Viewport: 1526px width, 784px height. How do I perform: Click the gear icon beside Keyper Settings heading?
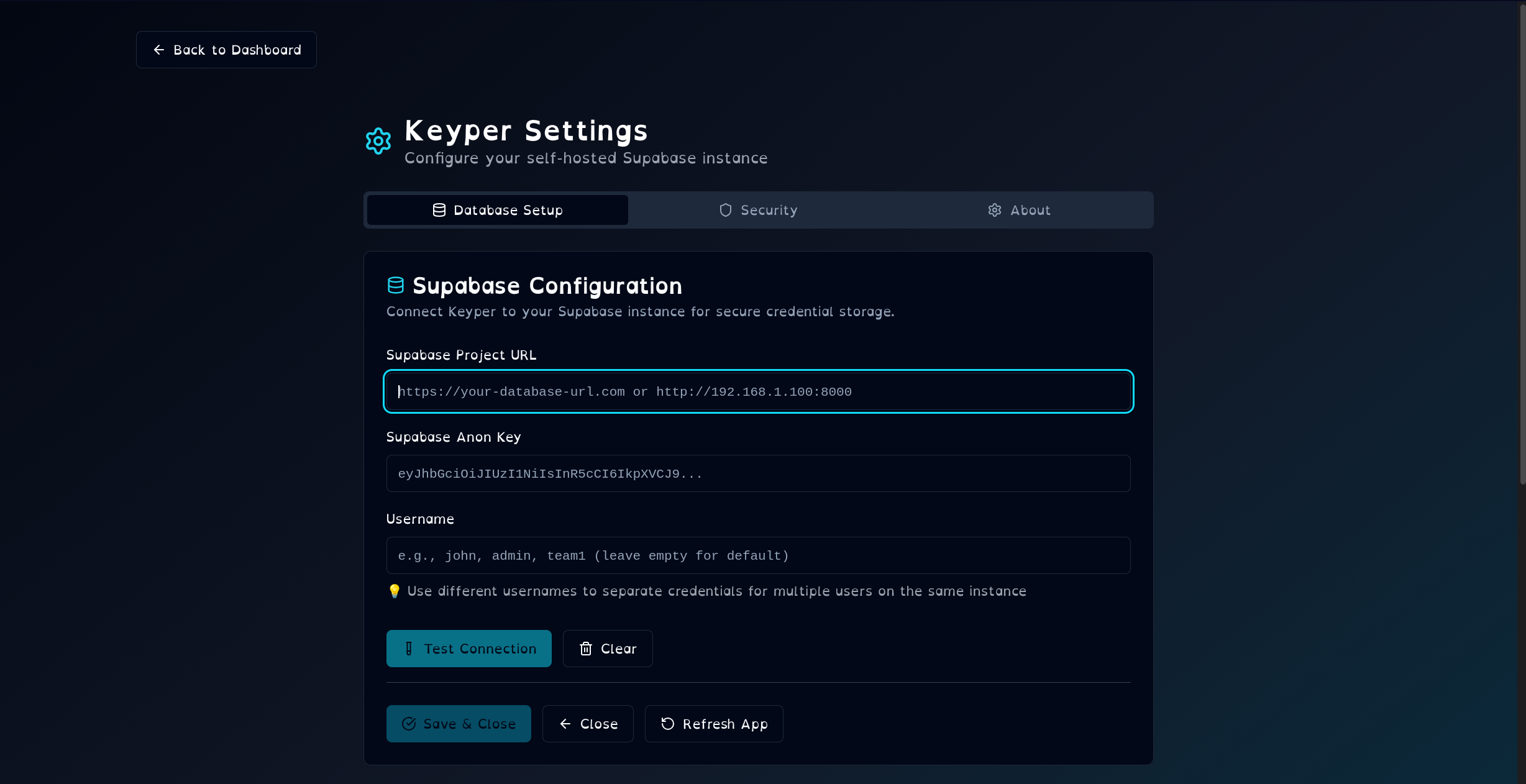click(x=378, y=141)
